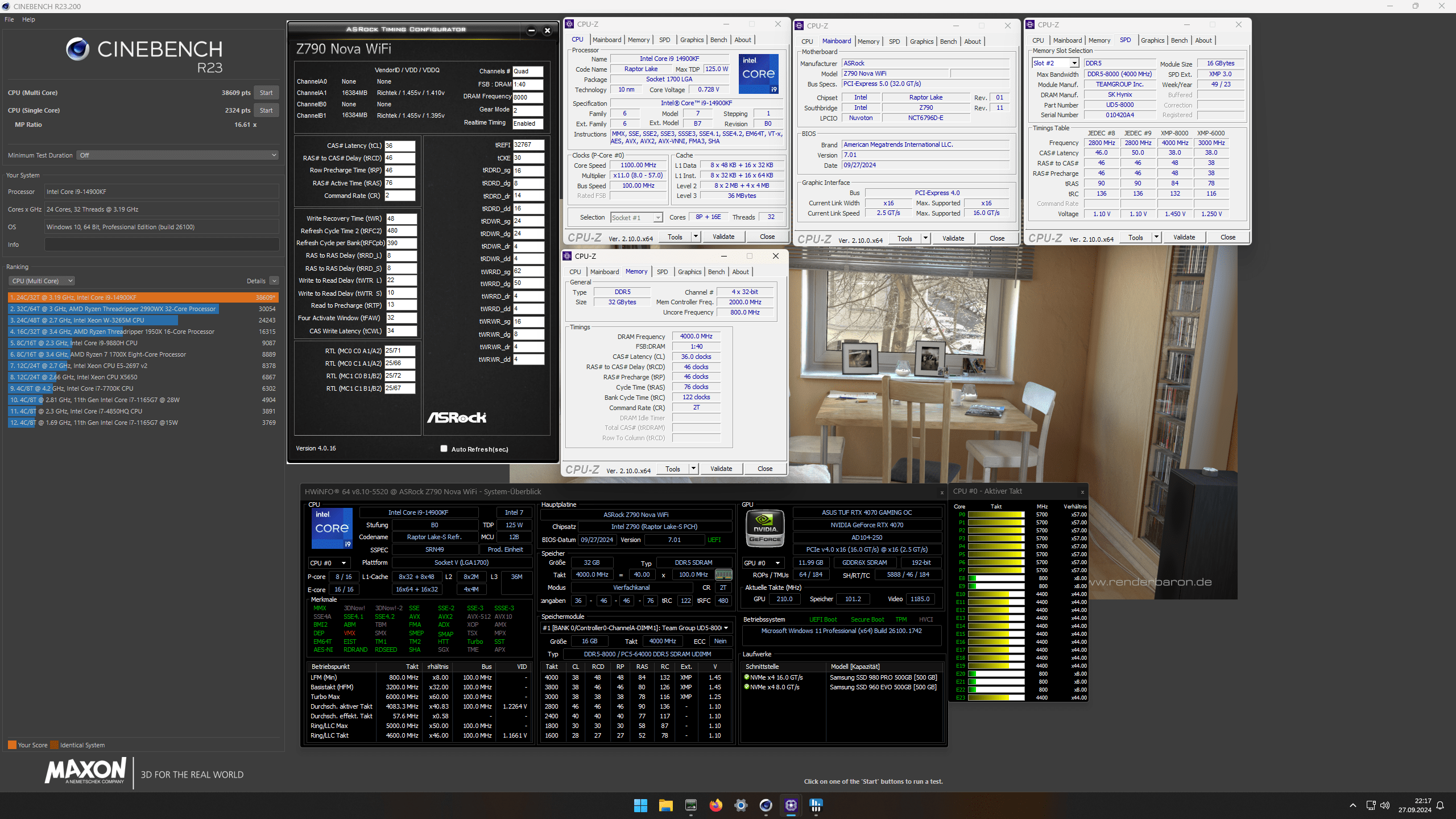Click Validate in the CPU-Z SPD window
1456x819 pixels.
click(x=1184, y=237)
